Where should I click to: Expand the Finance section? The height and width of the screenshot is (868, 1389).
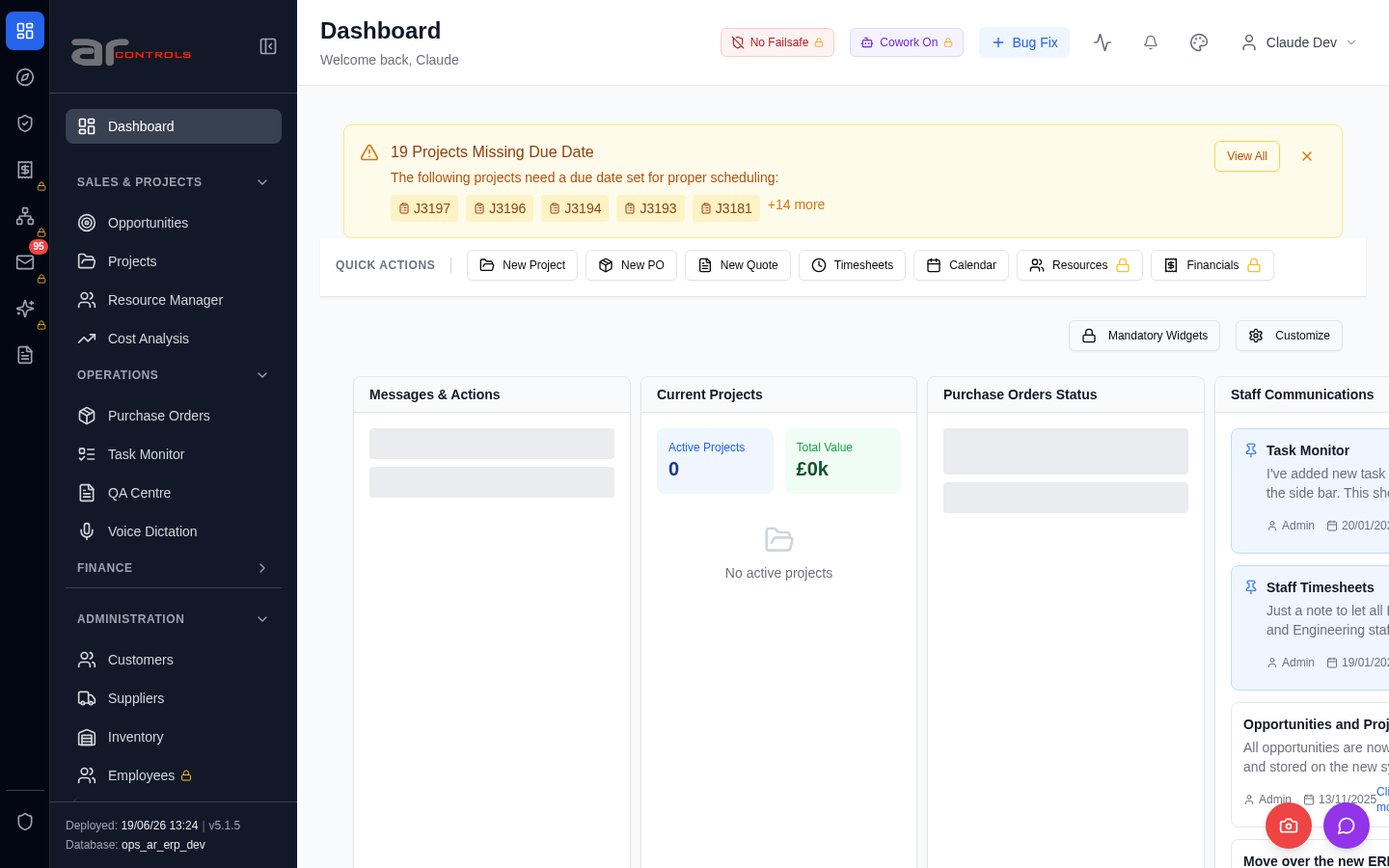tap(174, 568)
